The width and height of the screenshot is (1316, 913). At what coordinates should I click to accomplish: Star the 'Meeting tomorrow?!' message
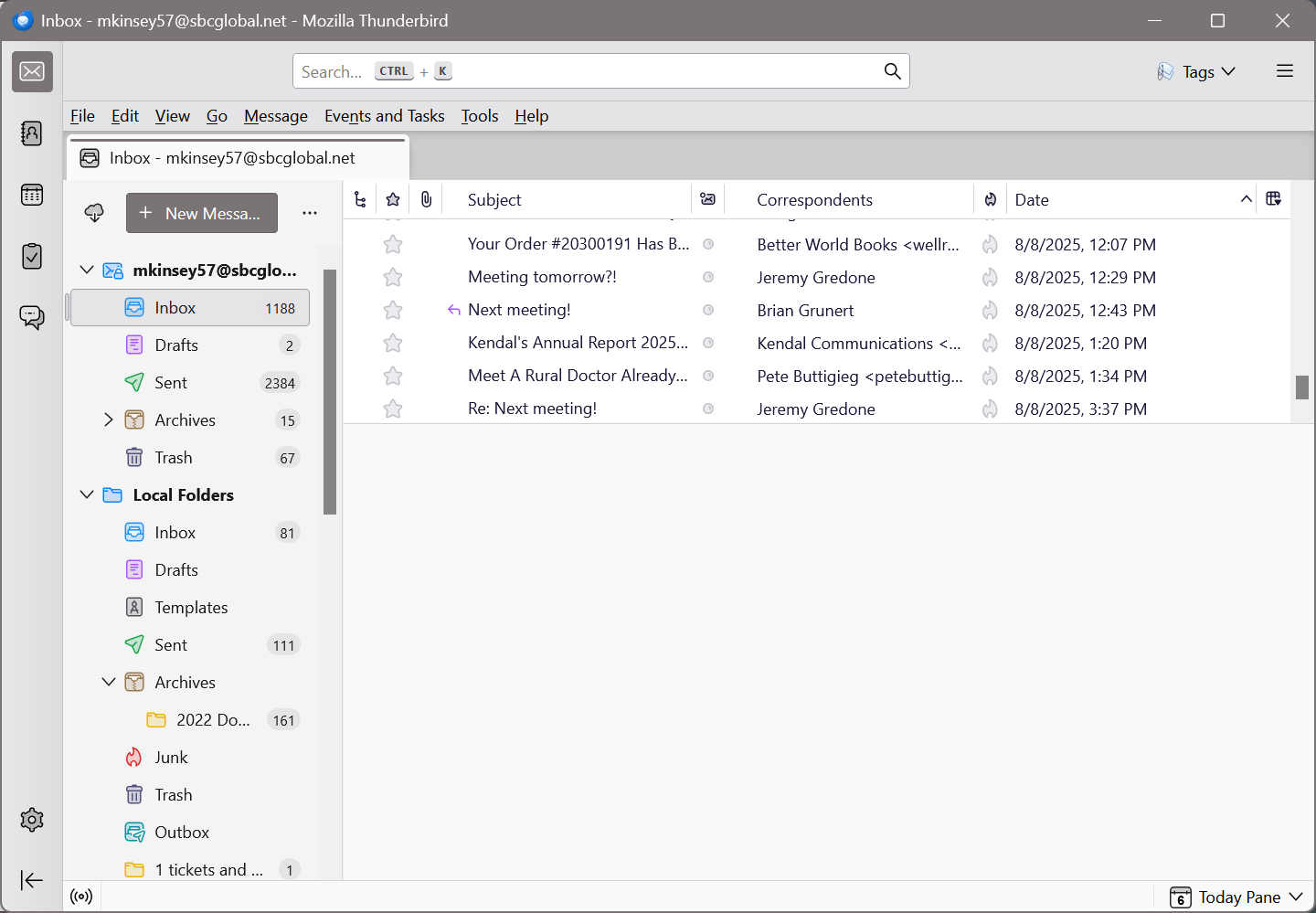pos(393,278)
